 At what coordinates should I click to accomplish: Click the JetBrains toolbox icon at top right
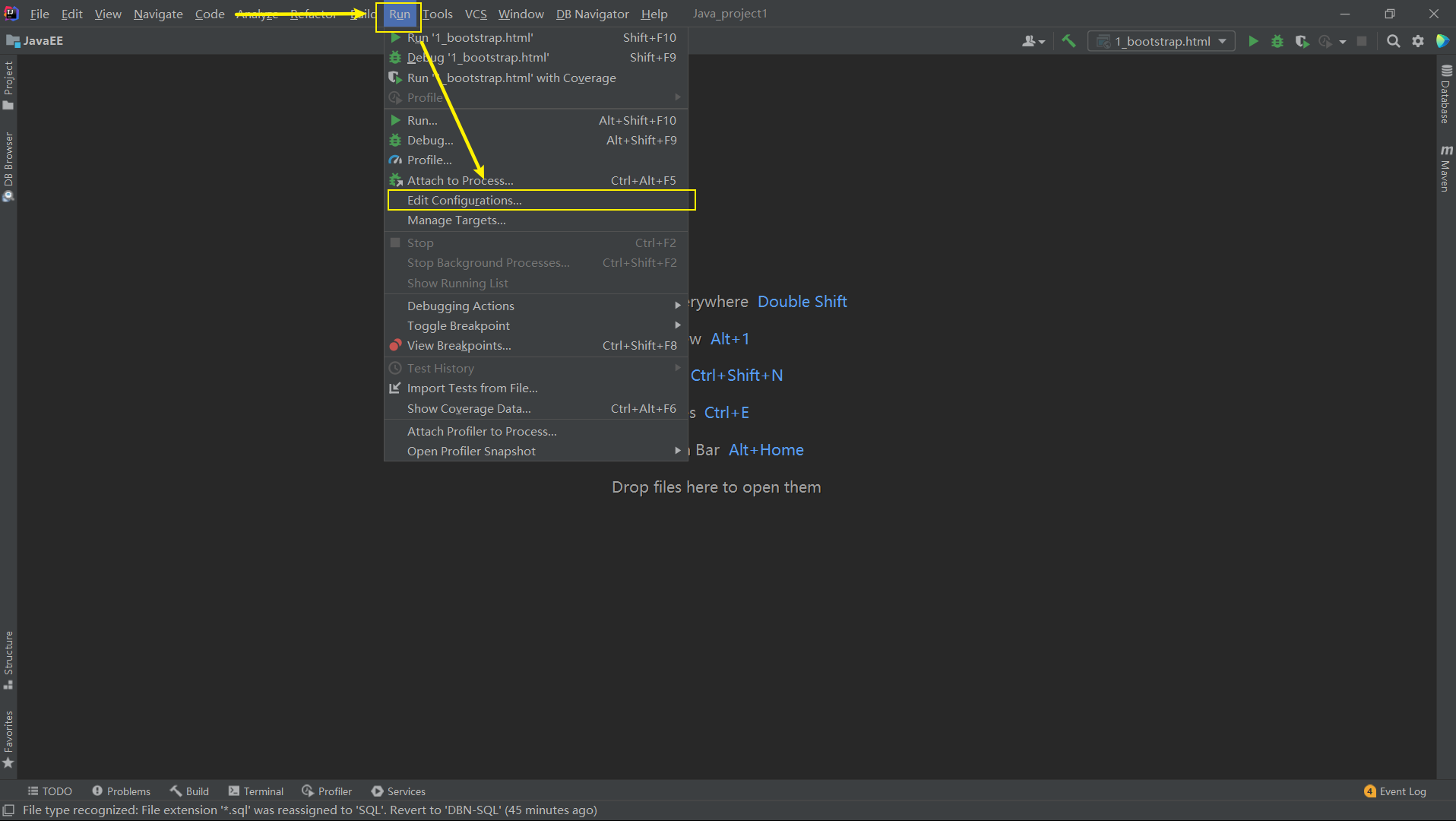[1442, 41]
